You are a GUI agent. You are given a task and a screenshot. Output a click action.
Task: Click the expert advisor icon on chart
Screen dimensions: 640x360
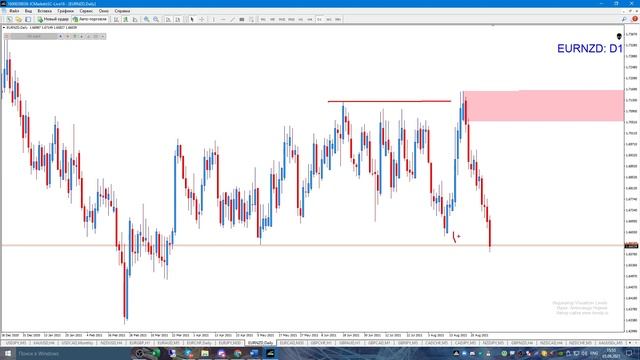pyautogui.click(x=619, y=36)
